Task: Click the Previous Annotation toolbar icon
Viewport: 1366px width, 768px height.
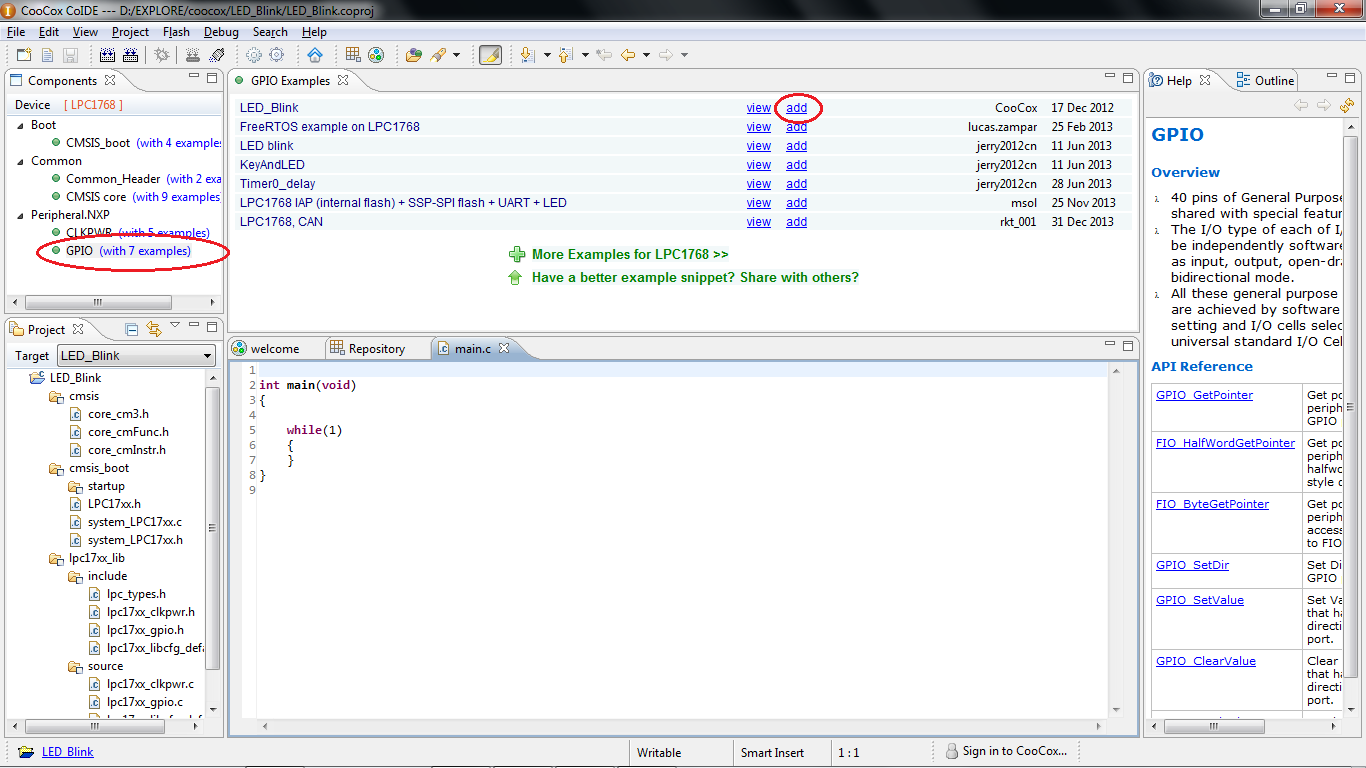Action: 565,55
